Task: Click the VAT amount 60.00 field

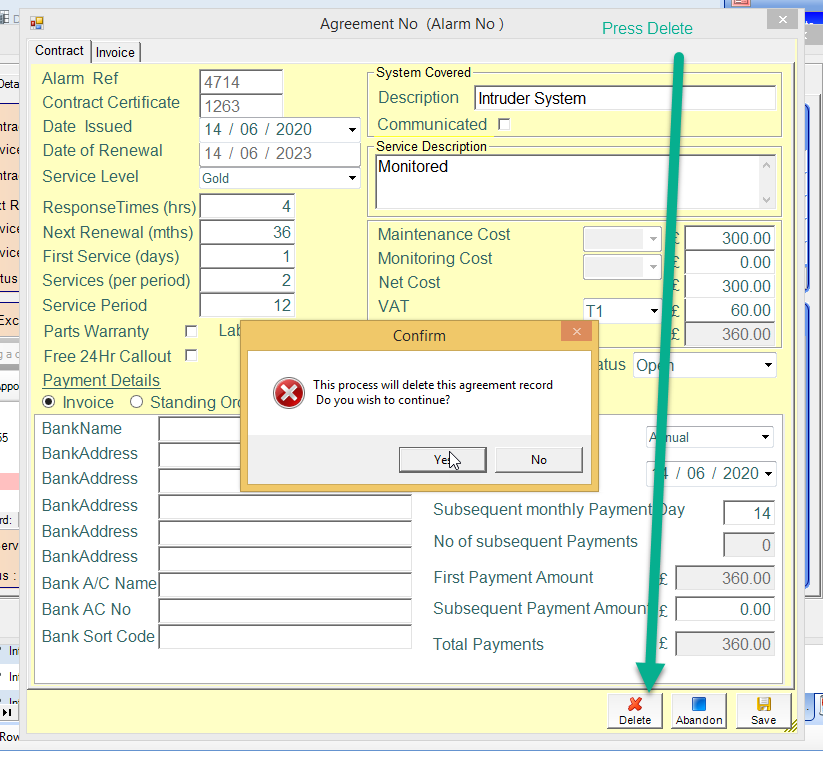Action: pyautogui.click(x=730, y=310)
